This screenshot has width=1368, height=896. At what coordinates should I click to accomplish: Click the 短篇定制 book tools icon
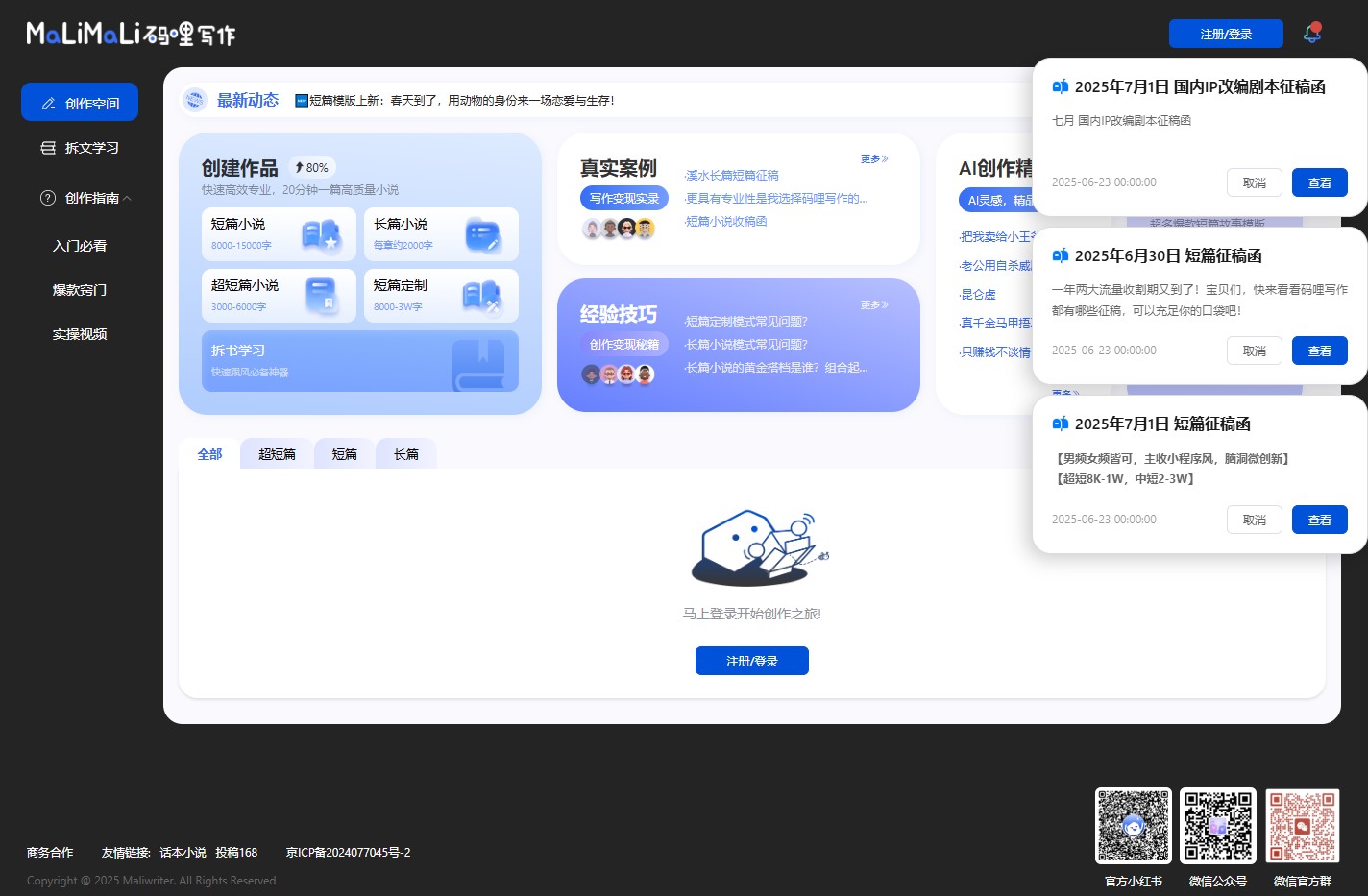(x=482, y=298)
